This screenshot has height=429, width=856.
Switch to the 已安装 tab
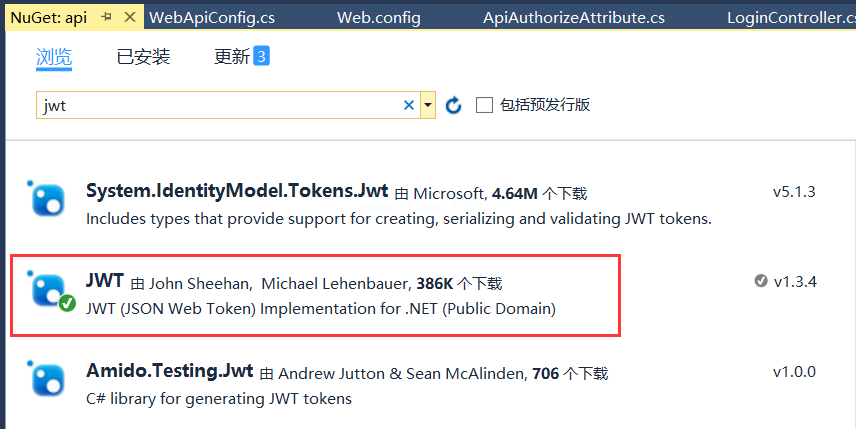143,57
